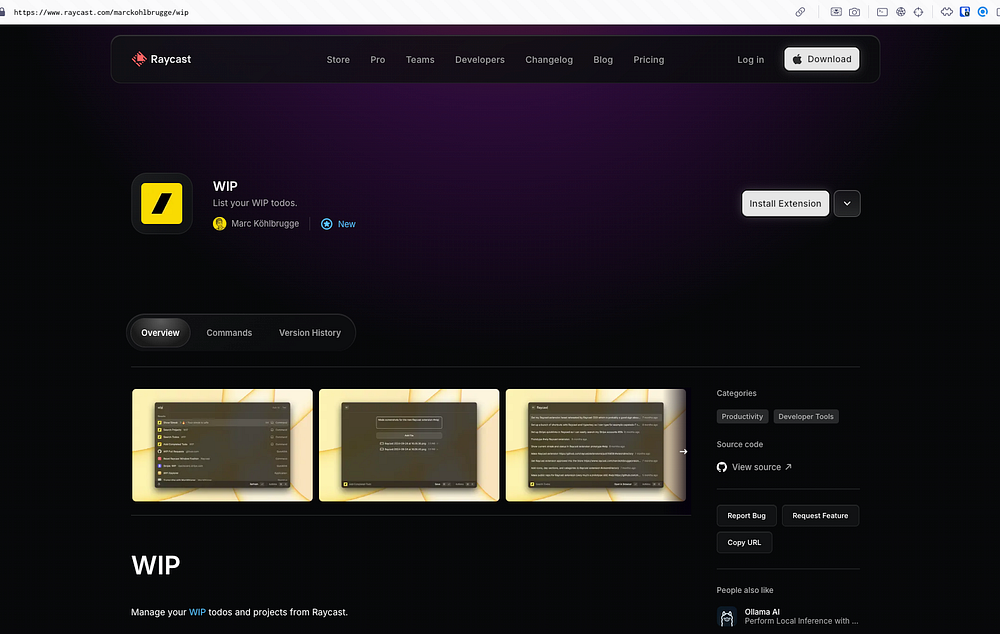The width and height of the screenshot is (1000, 634).
Task: Click 'Perform Local Inference with ...' text
Action: [801, 621]
